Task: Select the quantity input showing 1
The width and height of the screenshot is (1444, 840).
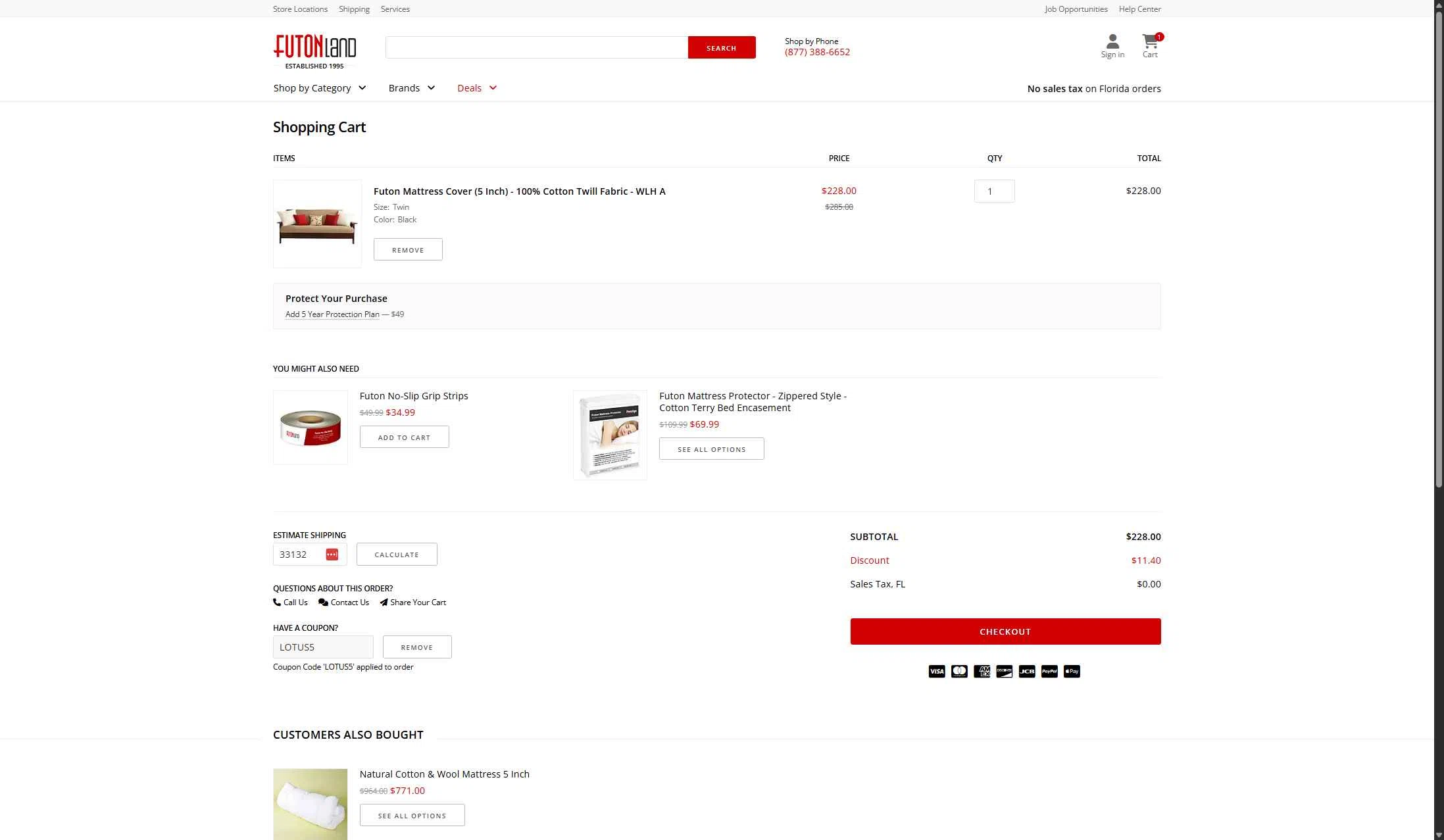Action: (994, 191)
